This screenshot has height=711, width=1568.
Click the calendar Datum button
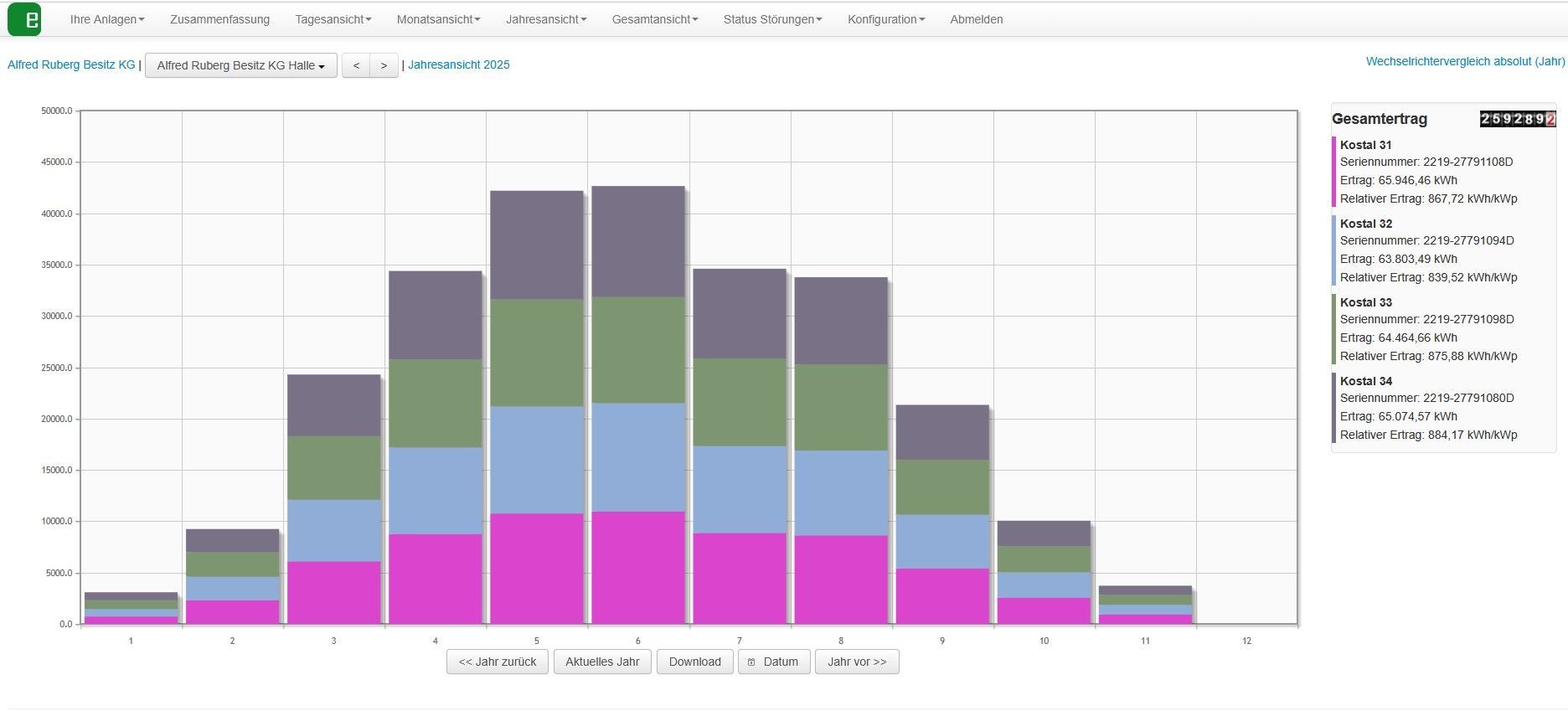773,662
